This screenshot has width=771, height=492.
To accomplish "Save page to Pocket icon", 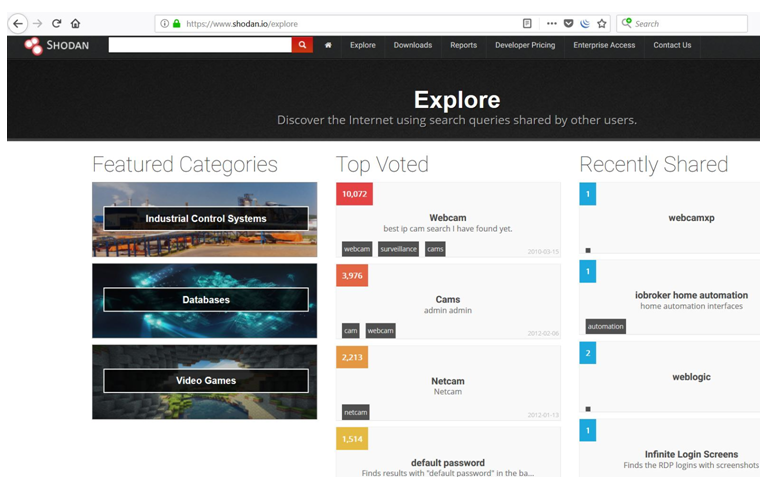I will 568,23.
